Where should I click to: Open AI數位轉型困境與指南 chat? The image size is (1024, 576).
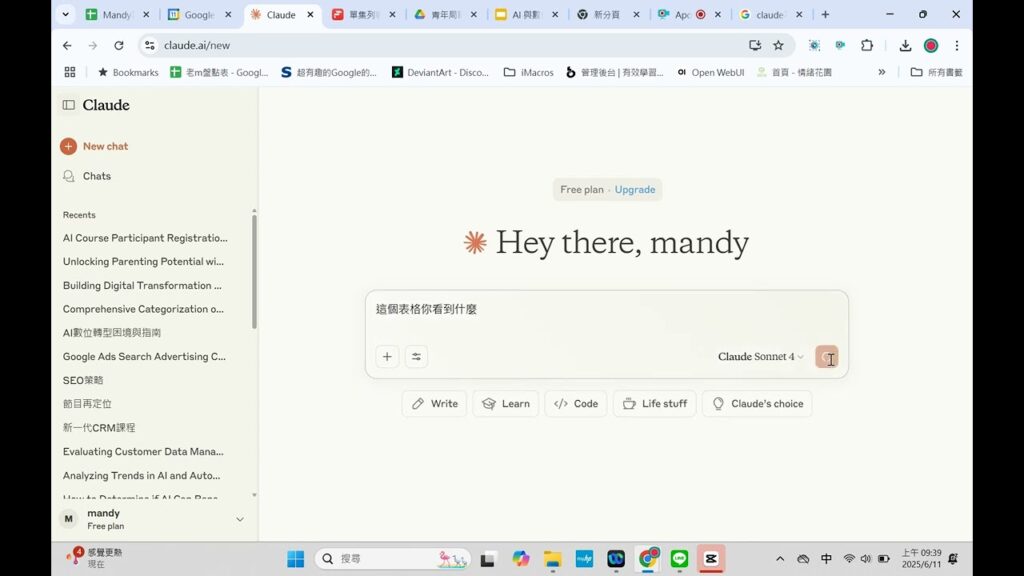112,333
